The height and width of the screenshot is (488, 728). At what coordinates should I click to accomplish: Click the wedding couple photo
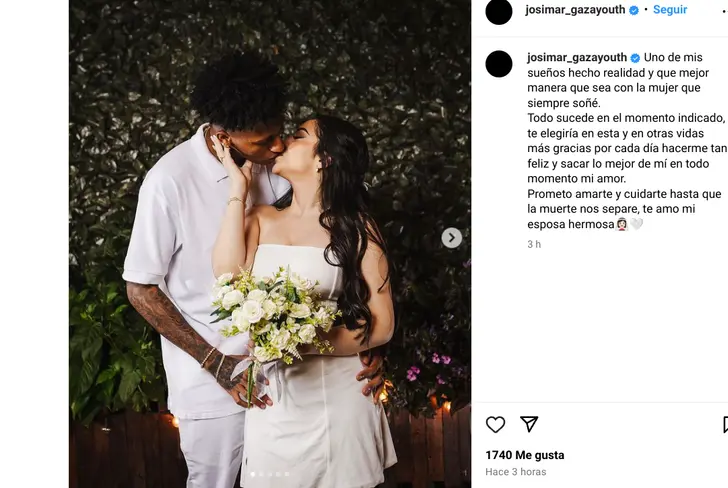click(x=270, y=244)
